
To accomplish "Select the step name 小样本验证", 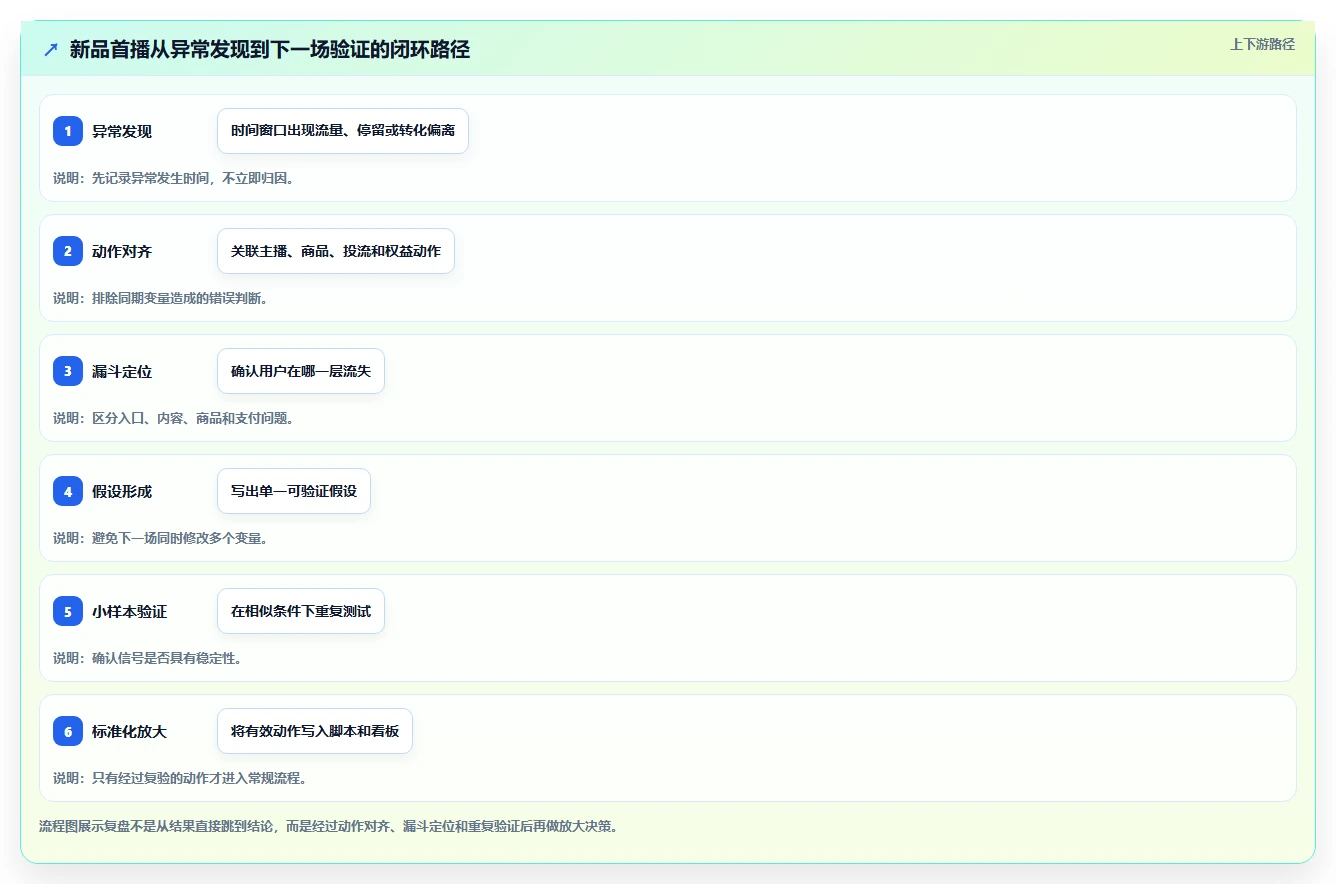I will (129, 612).
